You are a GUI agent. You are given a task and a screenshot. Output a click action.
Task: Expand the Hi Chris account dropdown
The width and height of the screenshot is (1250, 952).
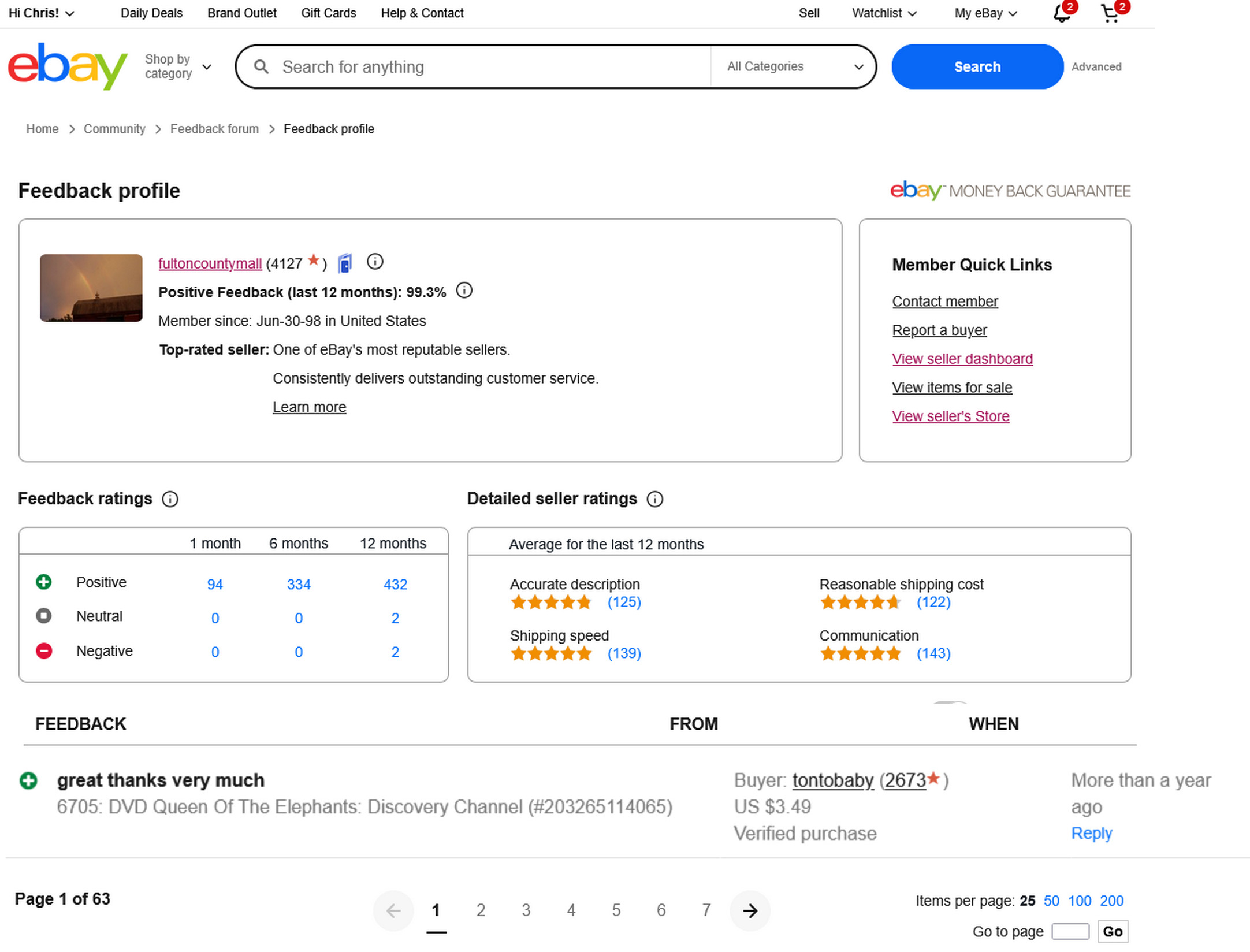(41, 13)
